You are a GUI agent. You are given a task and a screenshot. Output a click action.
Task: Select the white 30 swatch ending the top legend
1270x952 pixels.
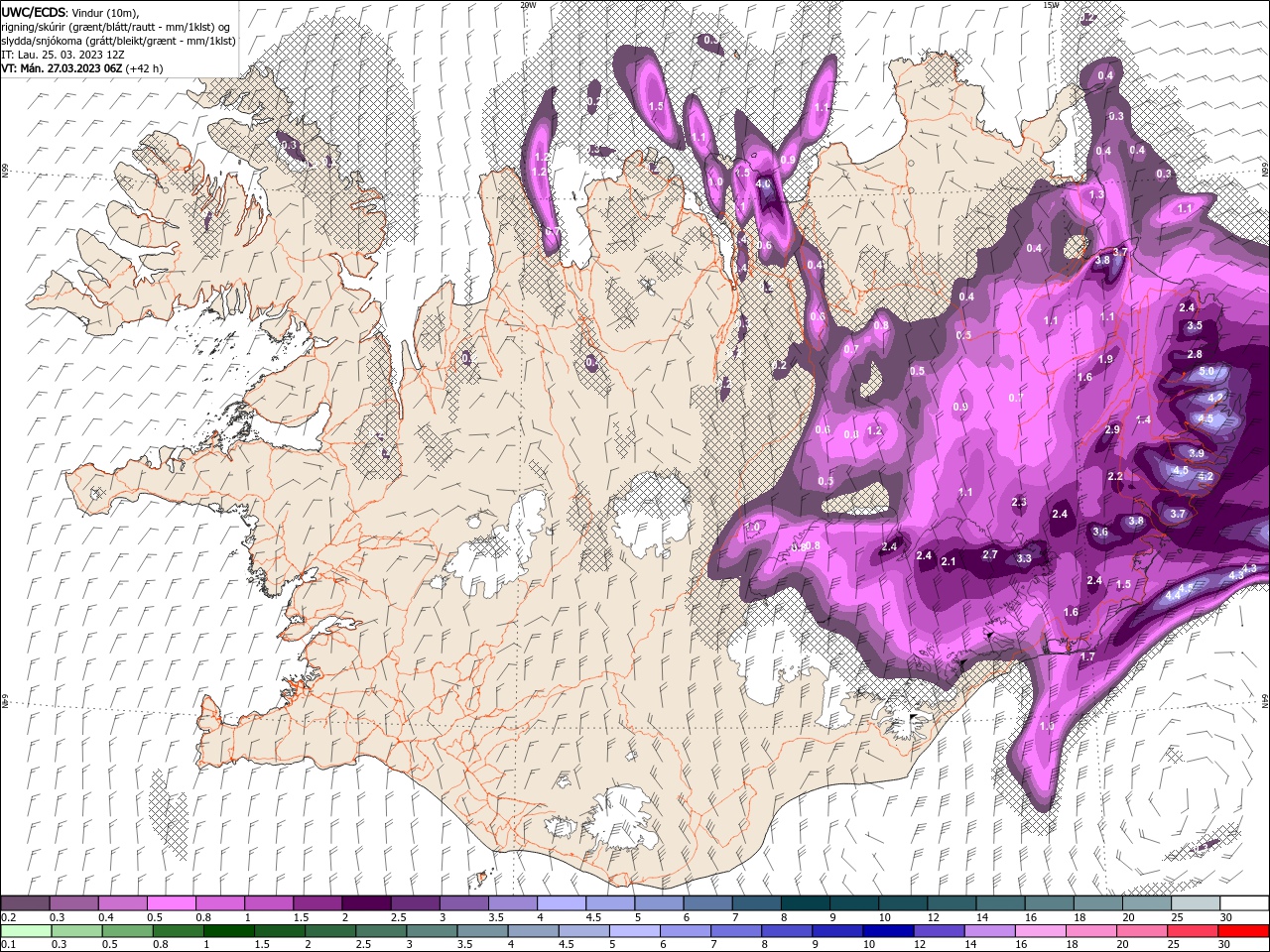click(x=1244, y=903)
